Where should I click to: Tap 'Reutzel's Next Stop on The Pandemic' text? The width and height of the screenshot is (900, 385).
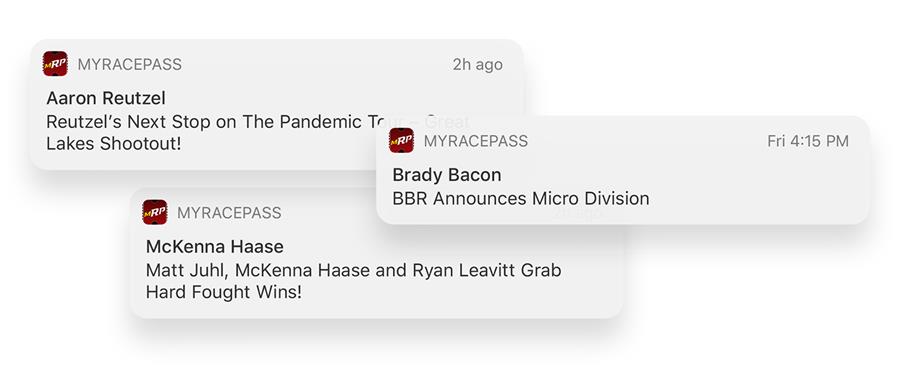(x=212, y=122)
